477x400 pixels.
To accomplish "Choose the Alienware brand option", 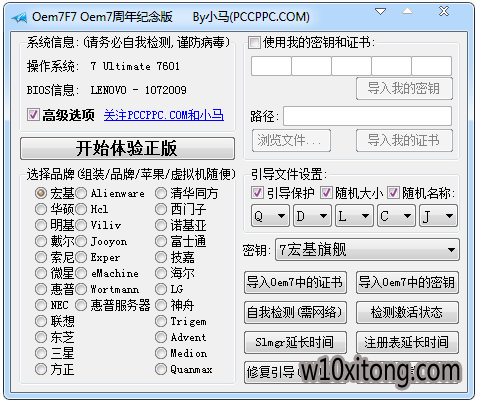I will (x=81, y=193).
